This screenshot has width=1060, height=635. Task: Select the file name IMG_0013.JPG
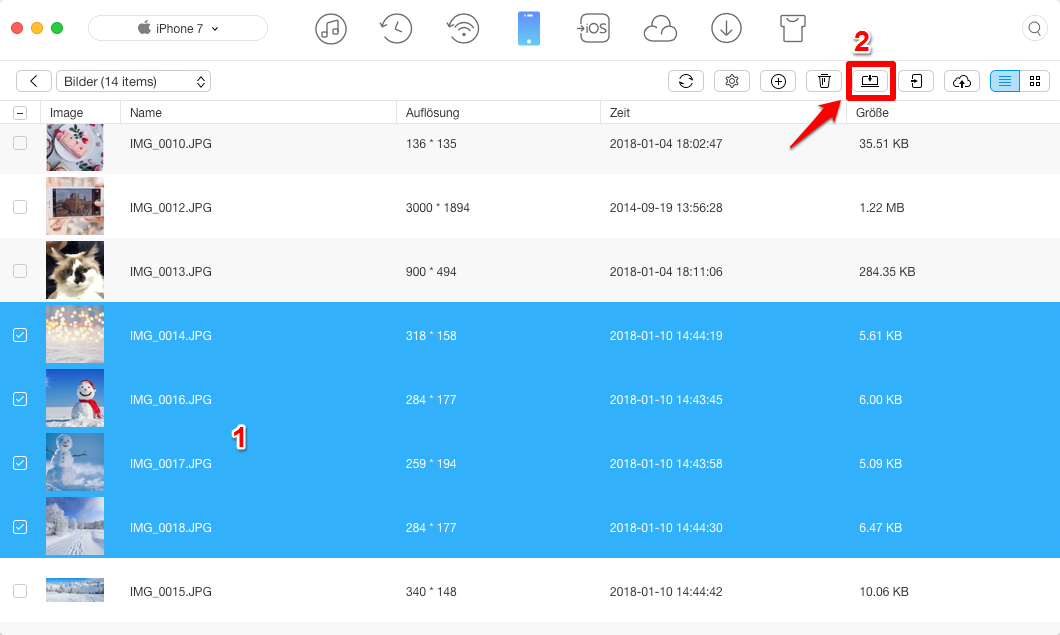coord(171,272)
